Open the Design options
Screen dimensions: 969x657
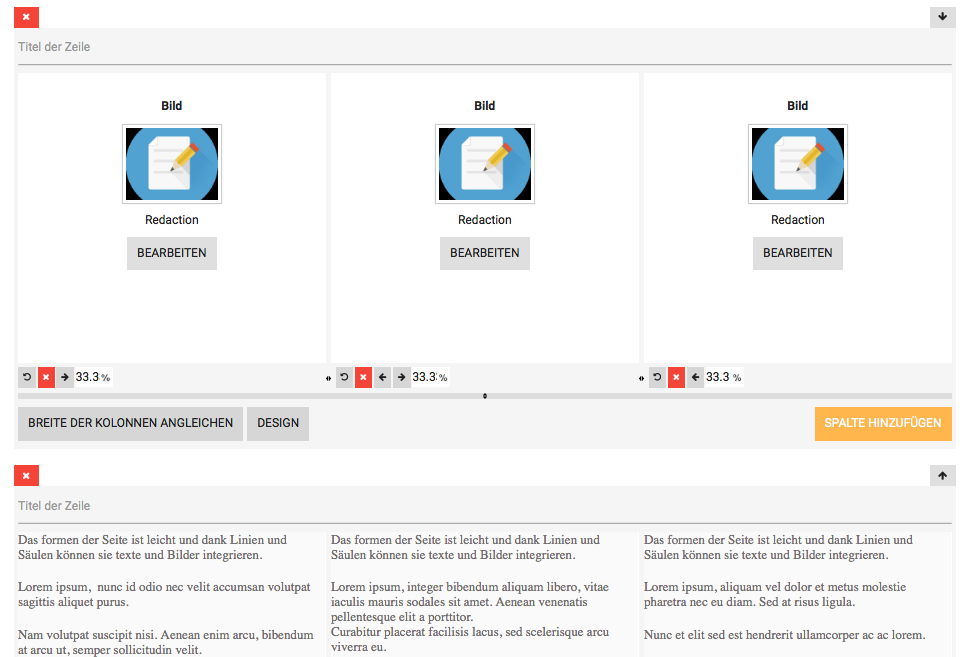tap(278, 423)
